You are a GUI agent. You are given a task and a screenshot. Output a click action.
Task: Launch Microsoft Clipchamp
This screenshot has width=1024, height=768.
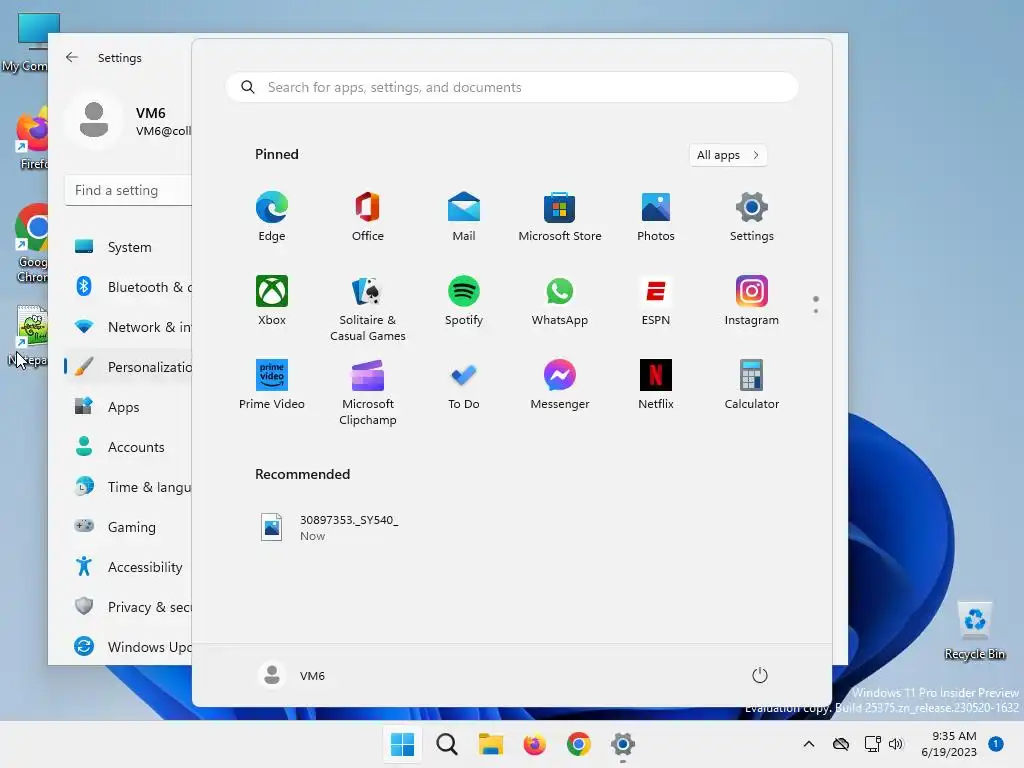click(x=368, y=392)
